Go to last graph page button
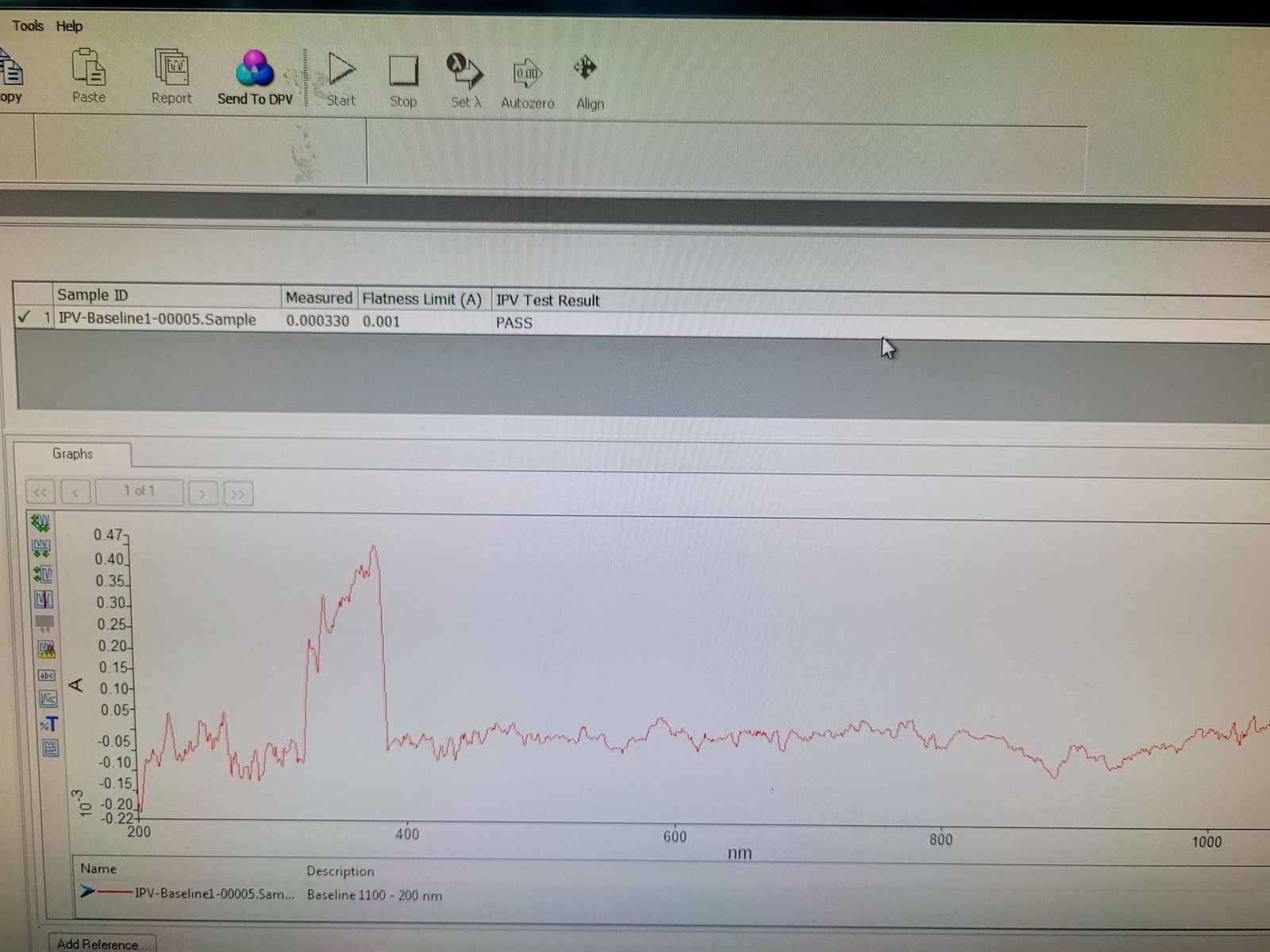Viewport: 1270px width, 952px height. tap(238, 494)
